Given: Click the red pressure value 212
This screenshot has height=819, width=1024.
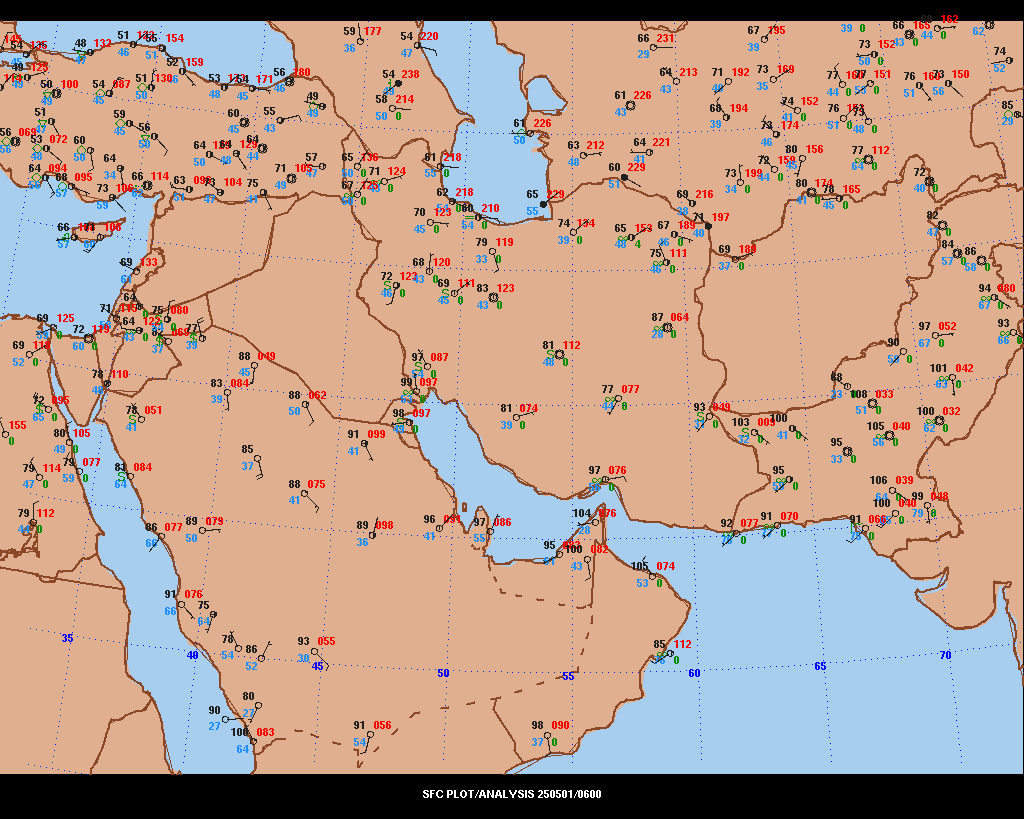Looking at the screenshot, I should (x=596, y=146).
